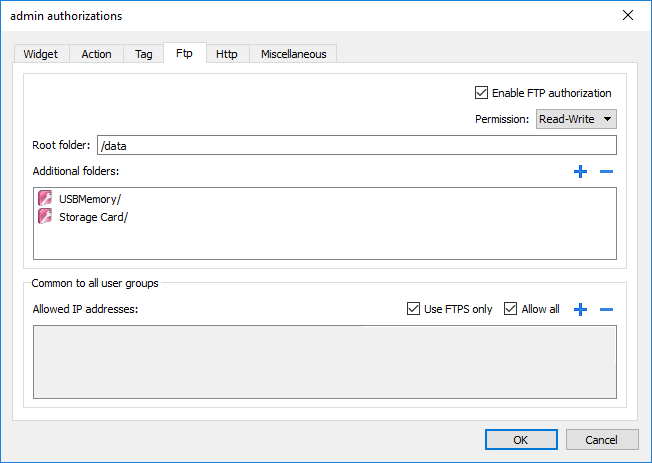Click the Allowed IP addresses list box

point(325,361)
